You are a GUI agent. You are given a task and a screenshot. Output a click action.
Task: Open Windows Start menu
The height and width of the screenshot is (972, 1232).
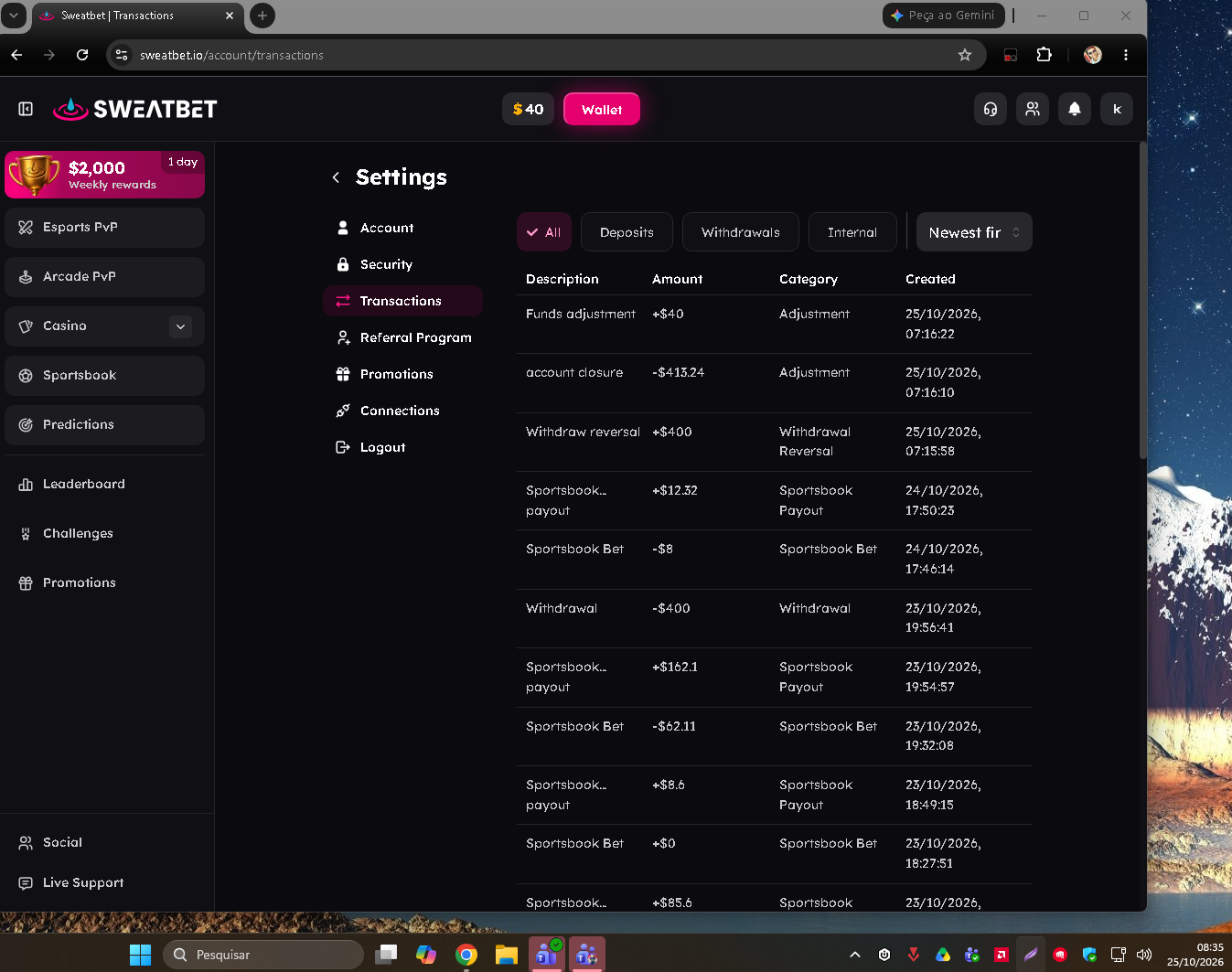click(140, 955)
